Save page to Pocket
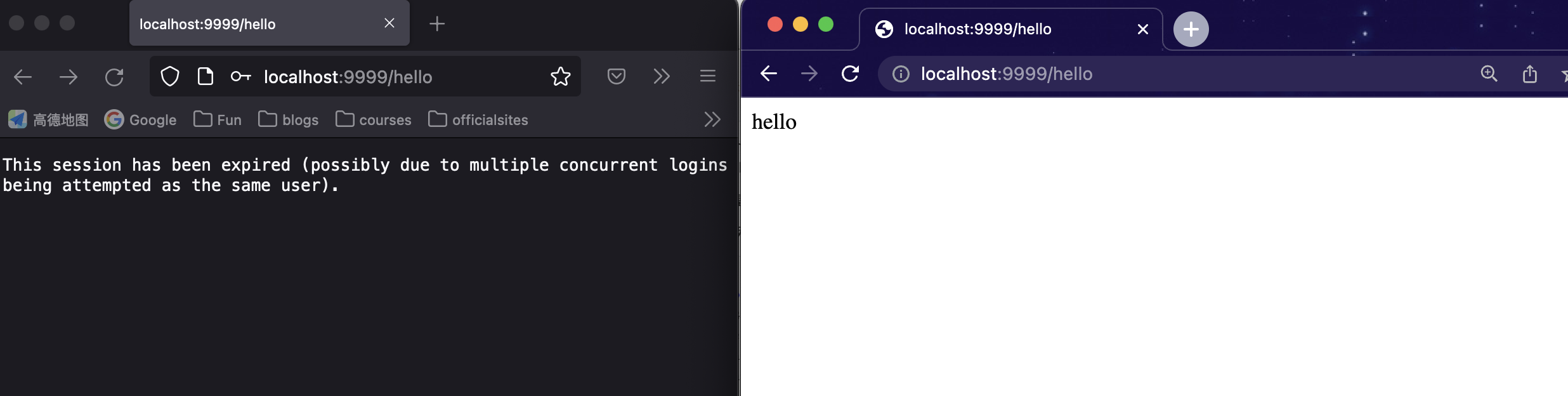The image size is (1568, 396). coord(617,77)
